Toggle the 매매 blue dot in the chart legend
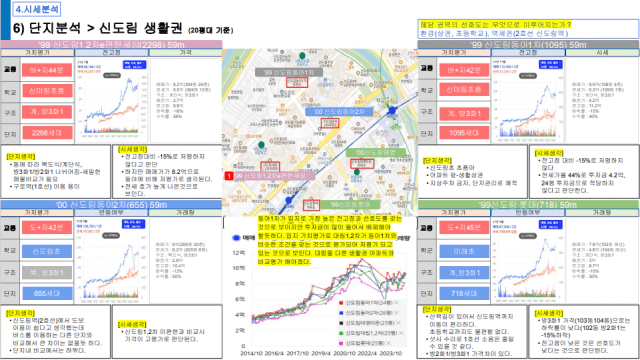The image size is (640, 360). 236,238
